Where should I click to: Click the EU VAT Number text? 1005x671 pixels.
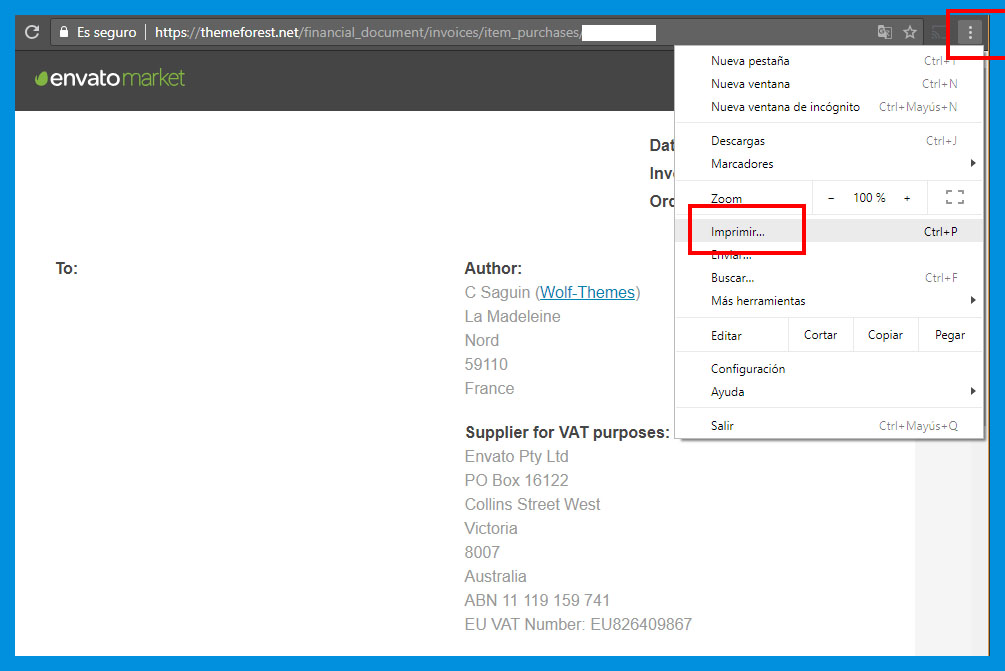[578, 624]
